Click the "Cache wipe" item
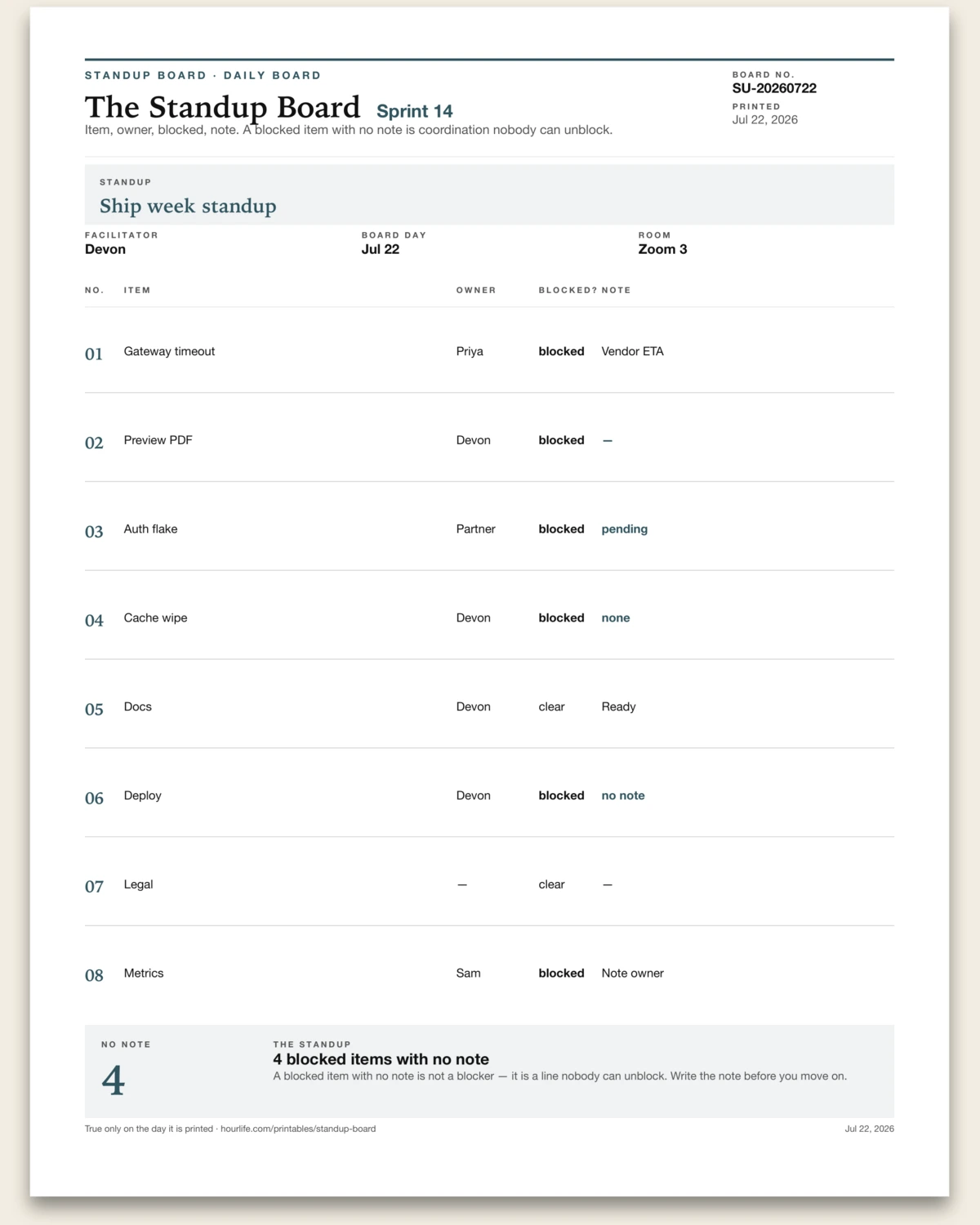This screenshot has height=1225, width=980. pos(156,618)
